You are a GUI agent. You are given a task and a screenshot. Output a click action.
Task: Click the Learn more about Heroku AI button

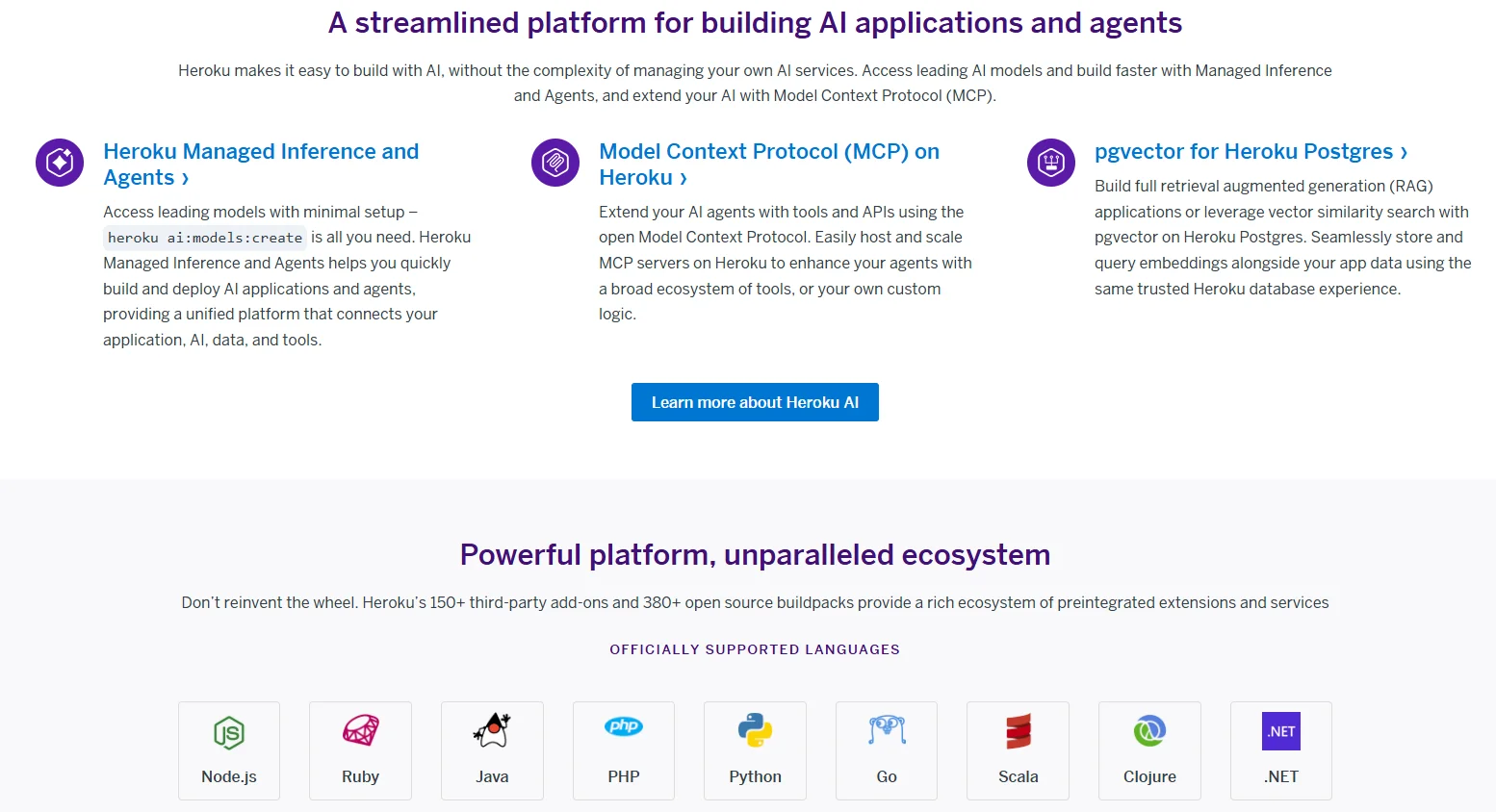755,402
